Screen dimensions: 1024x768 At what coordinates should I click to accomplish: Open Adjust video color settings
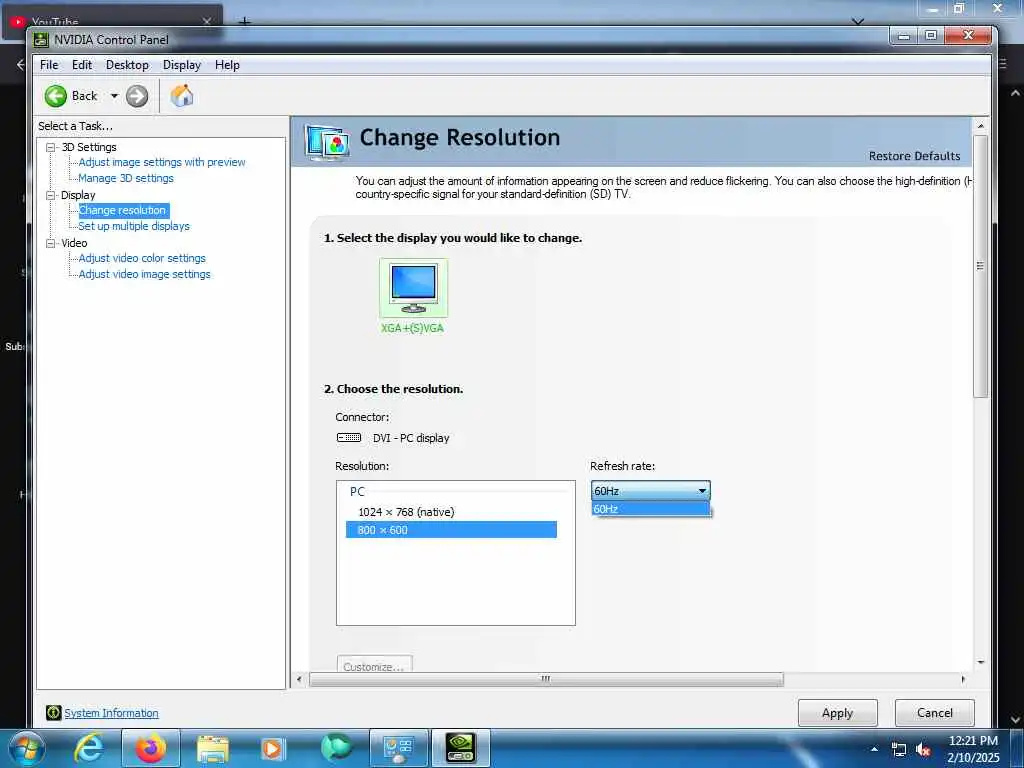tap(142, 258)
